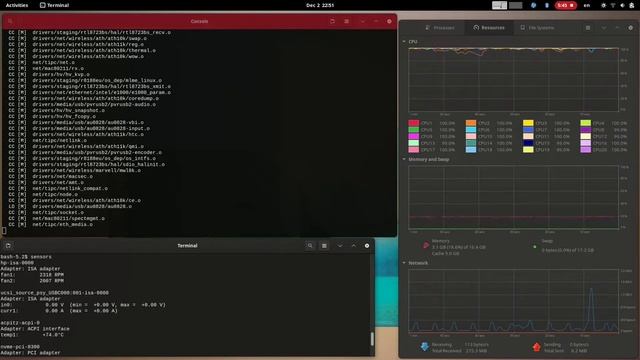Click the Terminal window scrollbar
The image size is (640, 360).
pos(372,339)
